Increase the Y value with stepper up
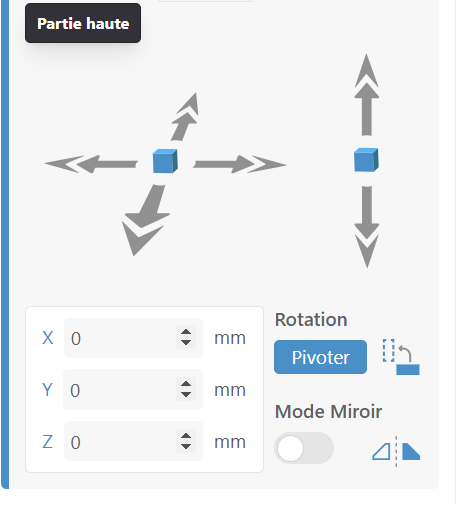Screen dimensions: 456x505 coord(186,384)
